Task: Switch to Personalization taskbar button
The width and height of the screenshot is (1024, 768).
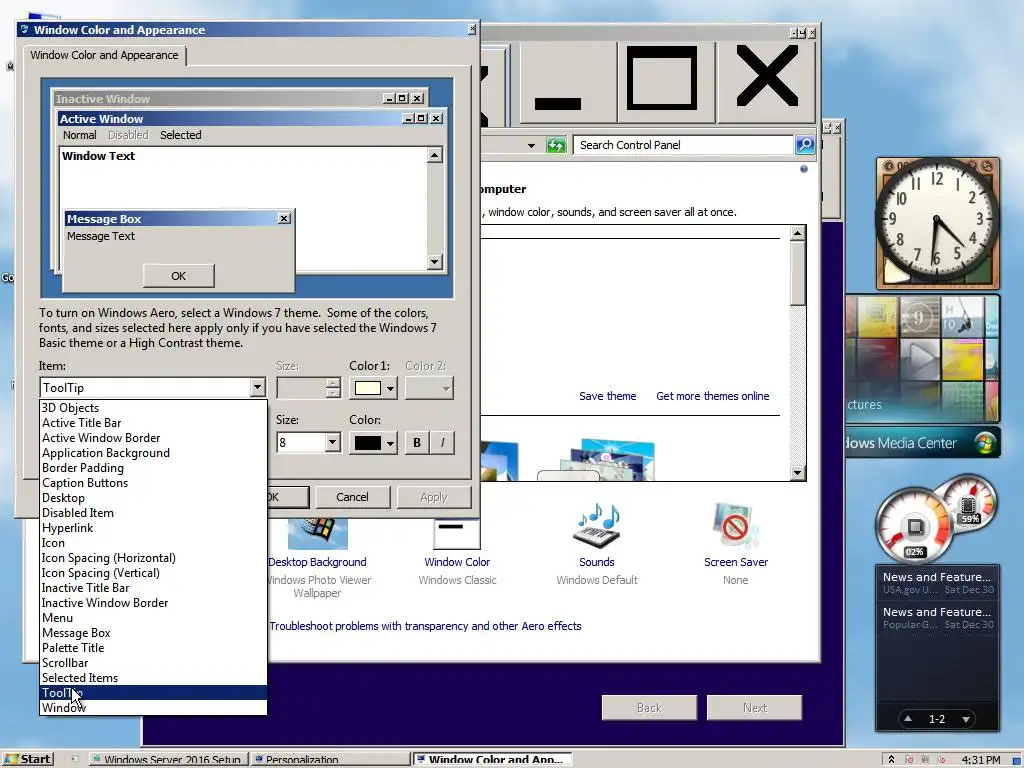Action: [x=330, y=760]
